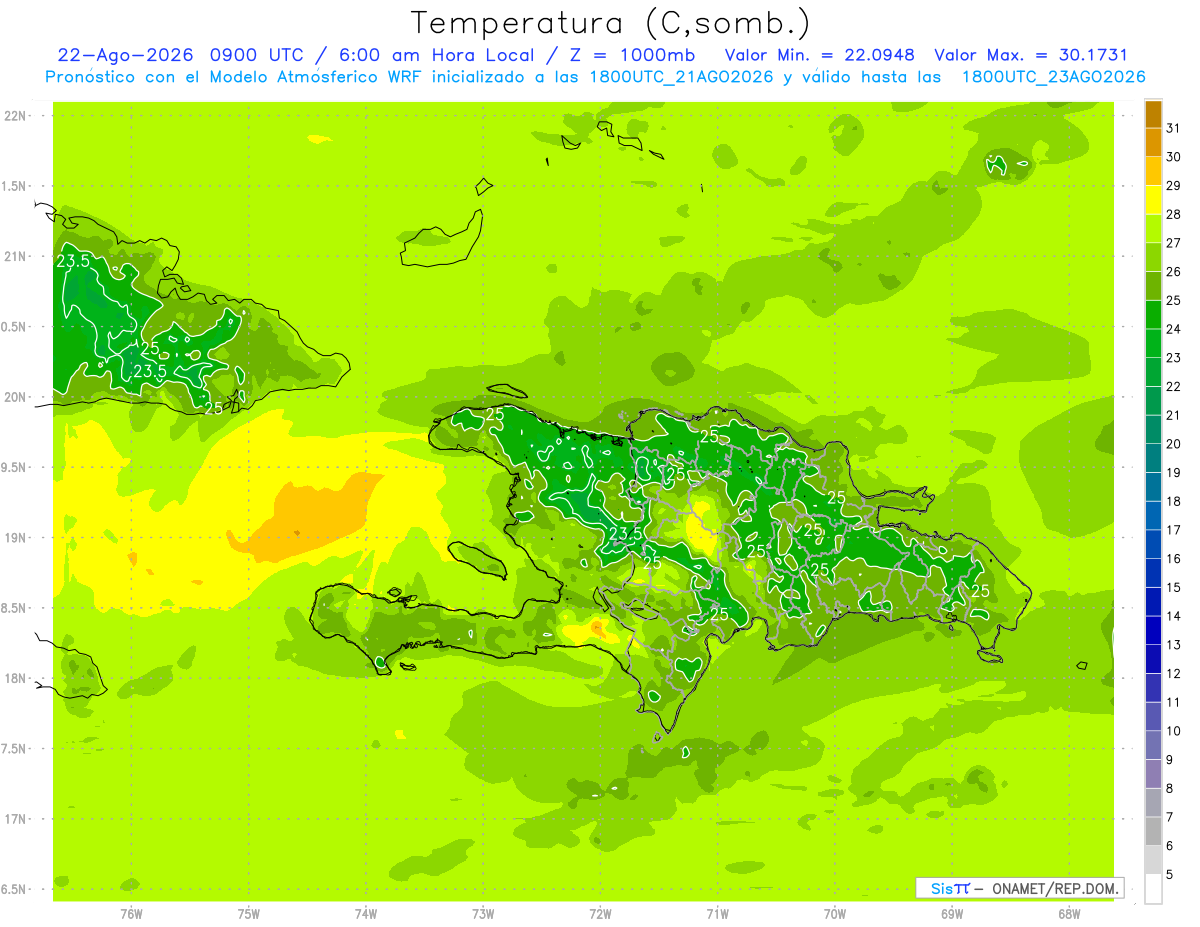Click the dark orange swatch at the colorbar top

tap(1153, 114)
